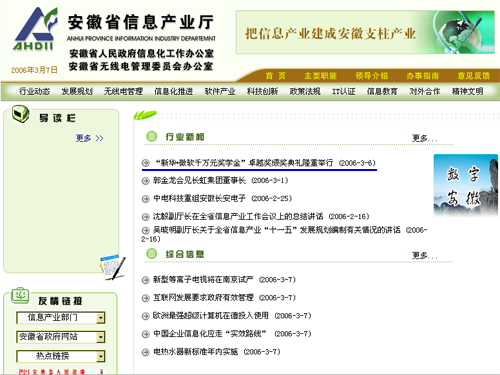Go to 首页 in top navigation
500x375 pixels.
pyautogui.click(x=275, y=76)
